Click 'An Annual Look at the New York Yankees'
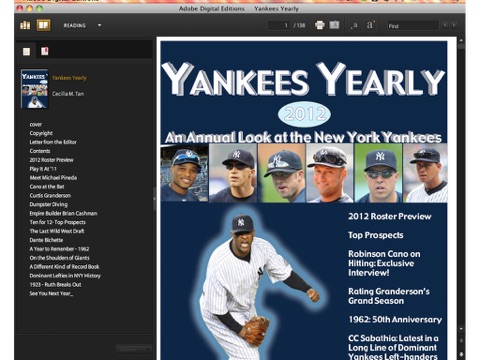The width and height of the screenshot is (480, 360). [303, 138]
